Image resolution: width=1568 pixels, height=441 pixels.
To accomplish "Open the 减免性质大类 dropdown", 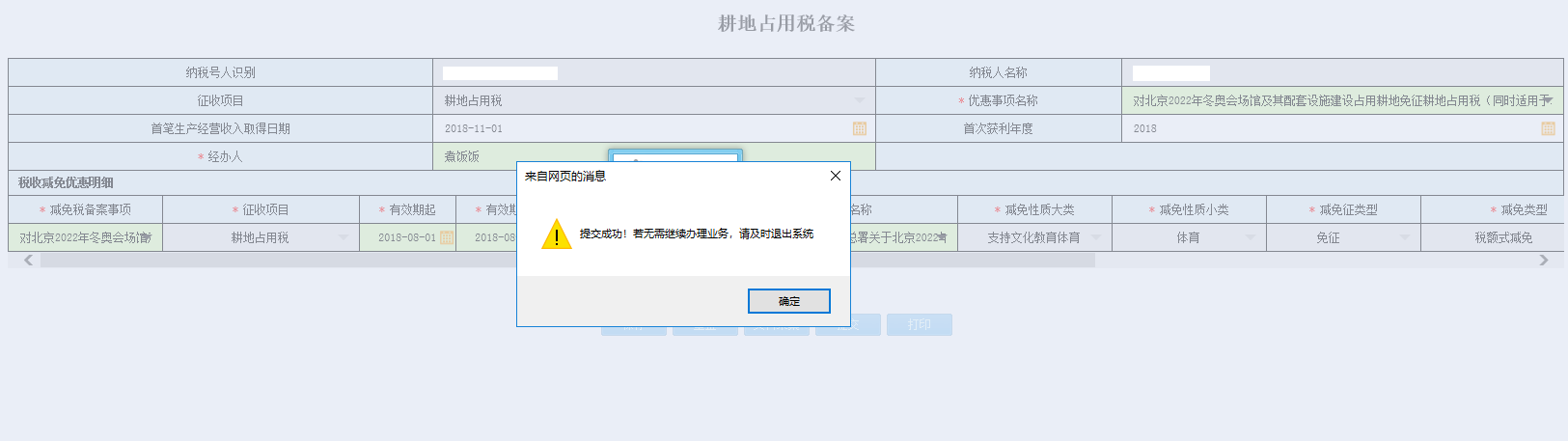I will click(1095, 237).
